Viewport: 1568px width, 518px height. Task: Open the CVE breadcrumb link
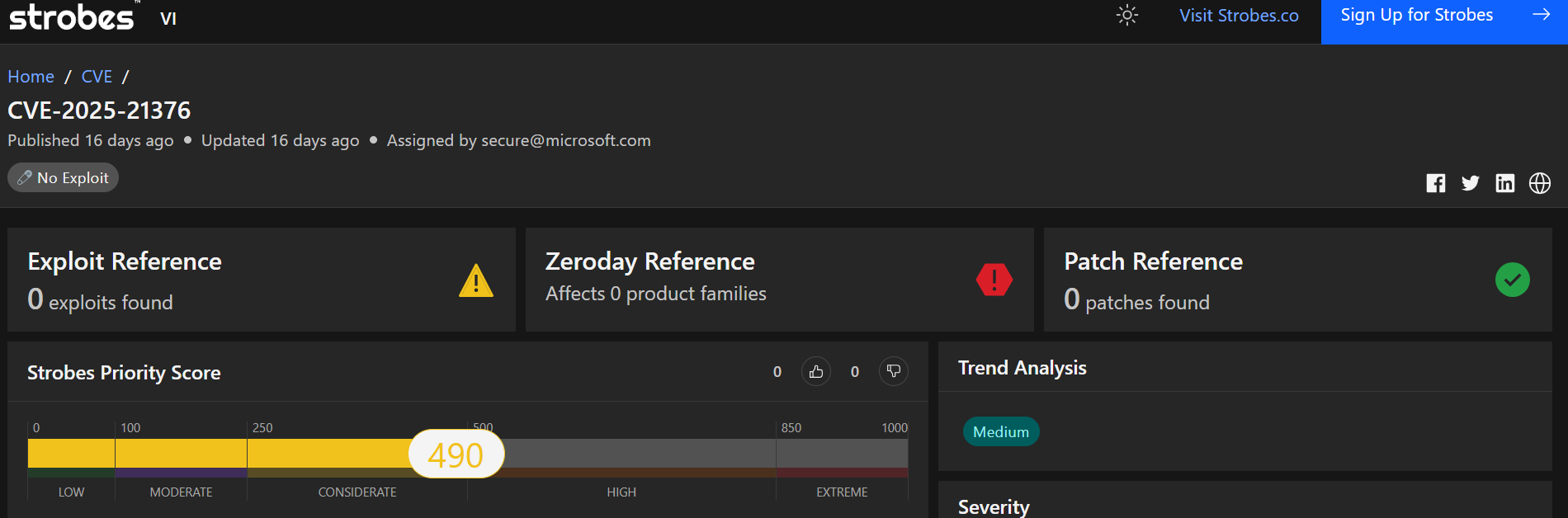coord(97,77)
